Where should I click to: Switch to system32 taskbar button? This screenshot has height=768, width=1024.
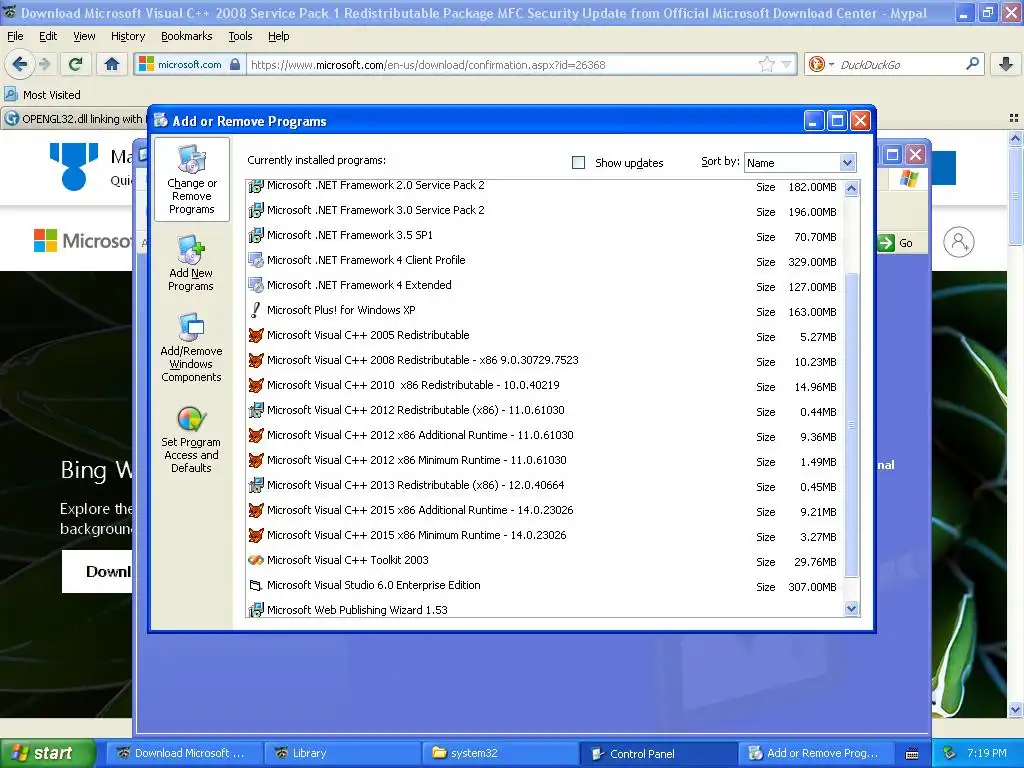[x=500, y=753]
